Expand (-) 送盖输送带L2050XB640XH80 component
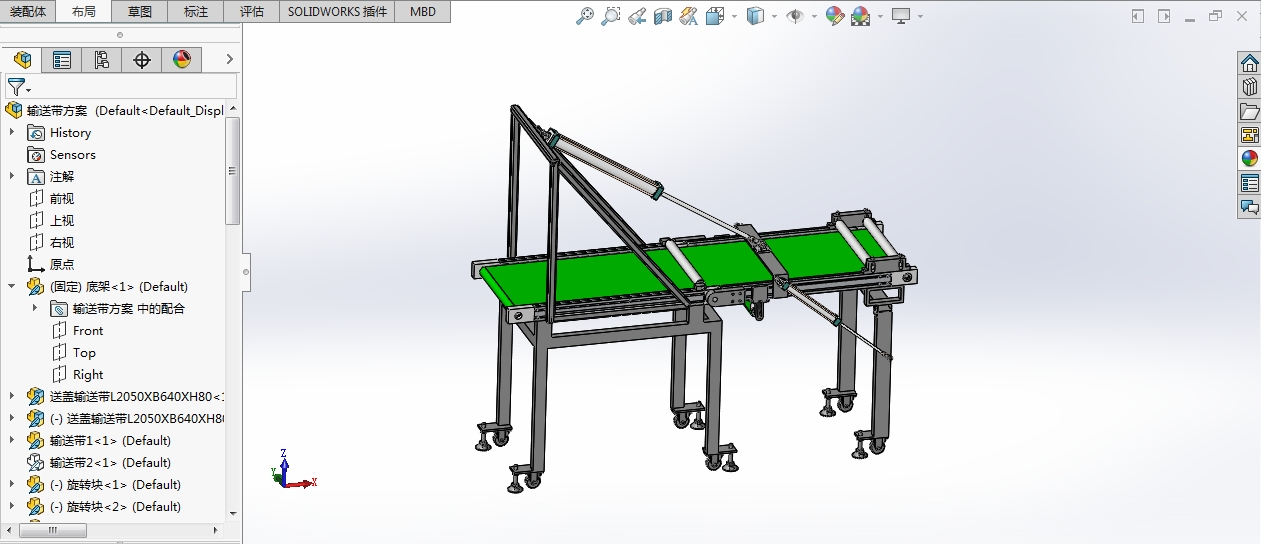This screenshot has height=544, width=1261. (x=12, y=418)
